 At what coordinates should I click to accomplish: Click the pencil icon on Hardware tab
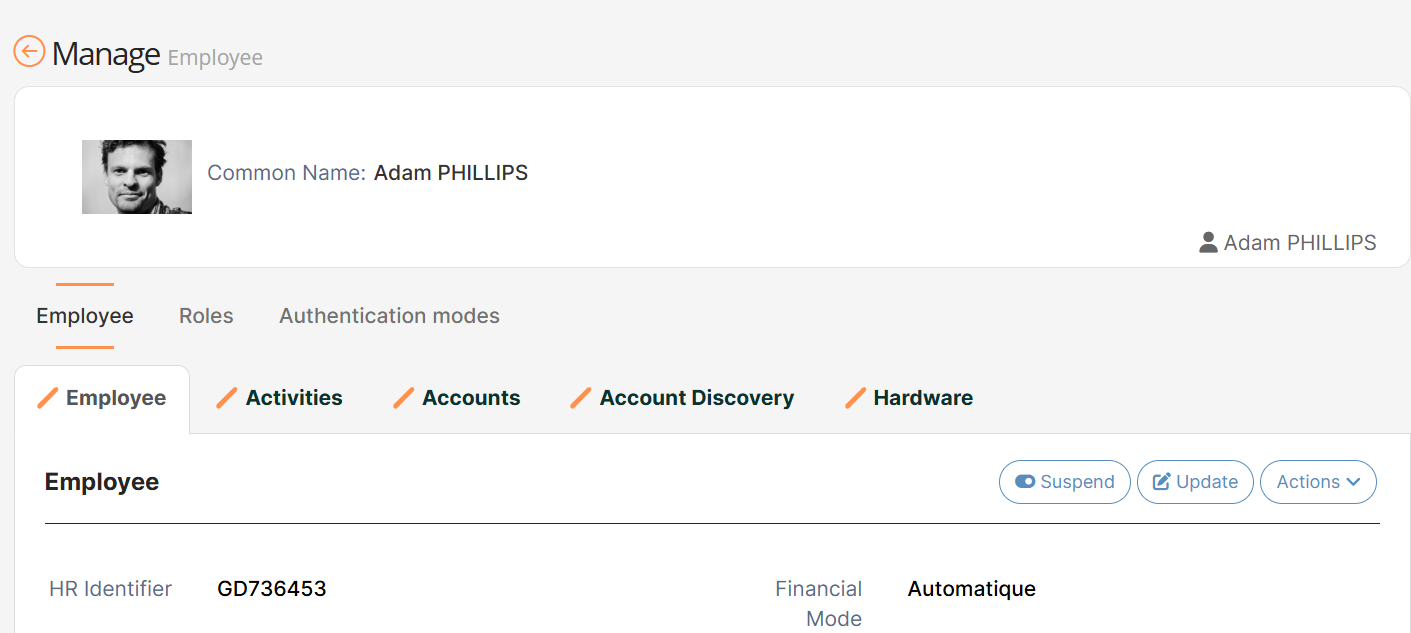coord(855,398)
